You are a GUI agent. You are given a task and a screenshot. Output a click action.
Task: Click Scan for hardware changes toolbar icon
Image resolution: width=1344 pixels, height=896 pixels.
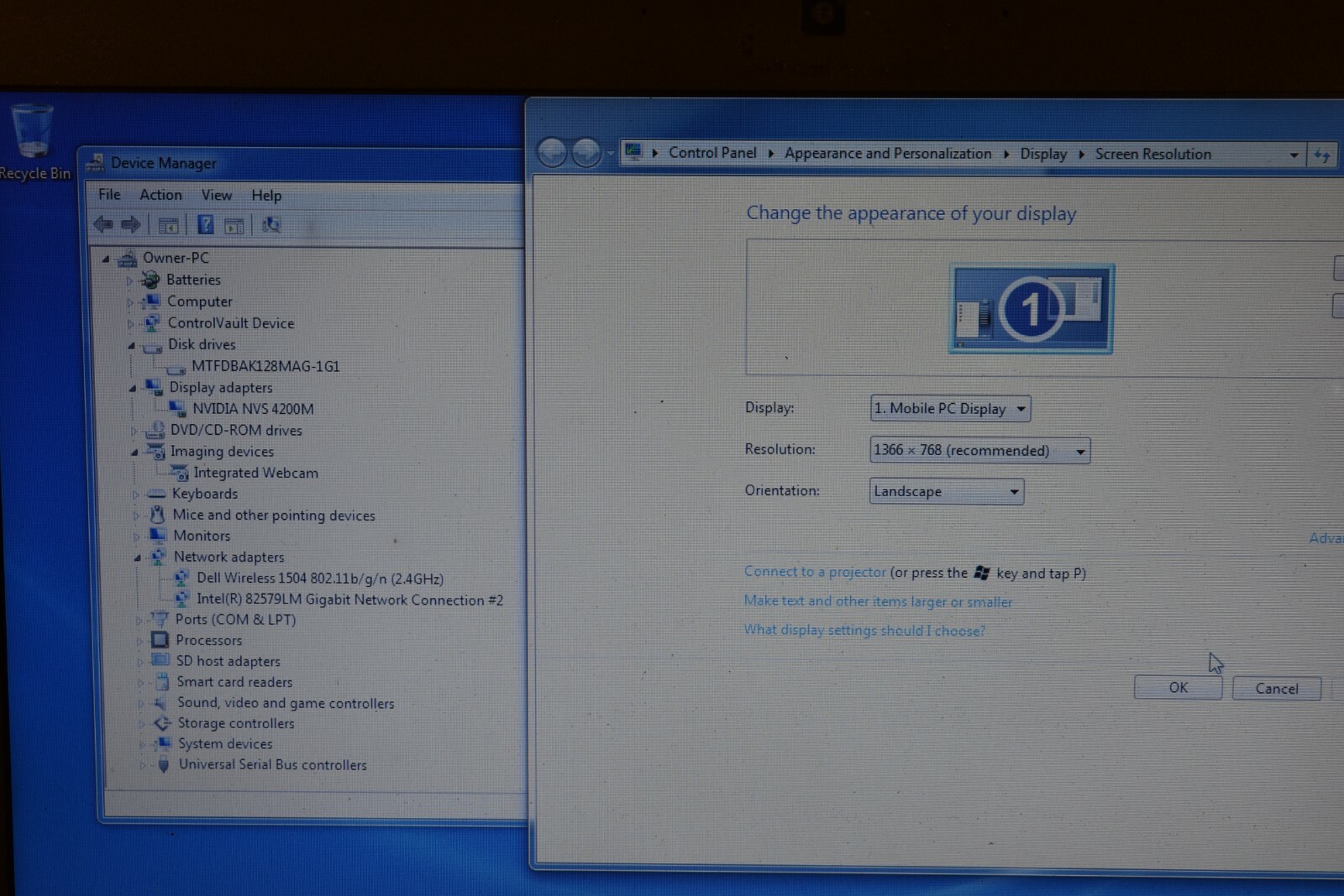click(270, 225)
